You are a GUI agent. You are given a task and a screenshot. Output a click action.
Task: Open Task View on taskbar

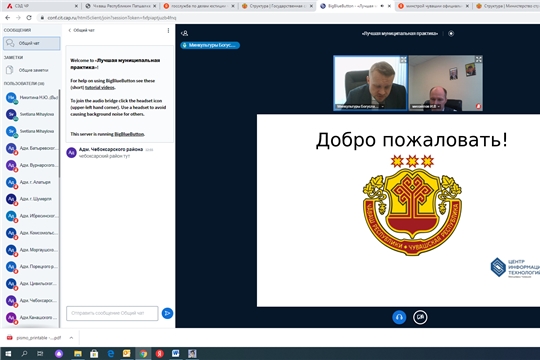(x=40, y=353)
